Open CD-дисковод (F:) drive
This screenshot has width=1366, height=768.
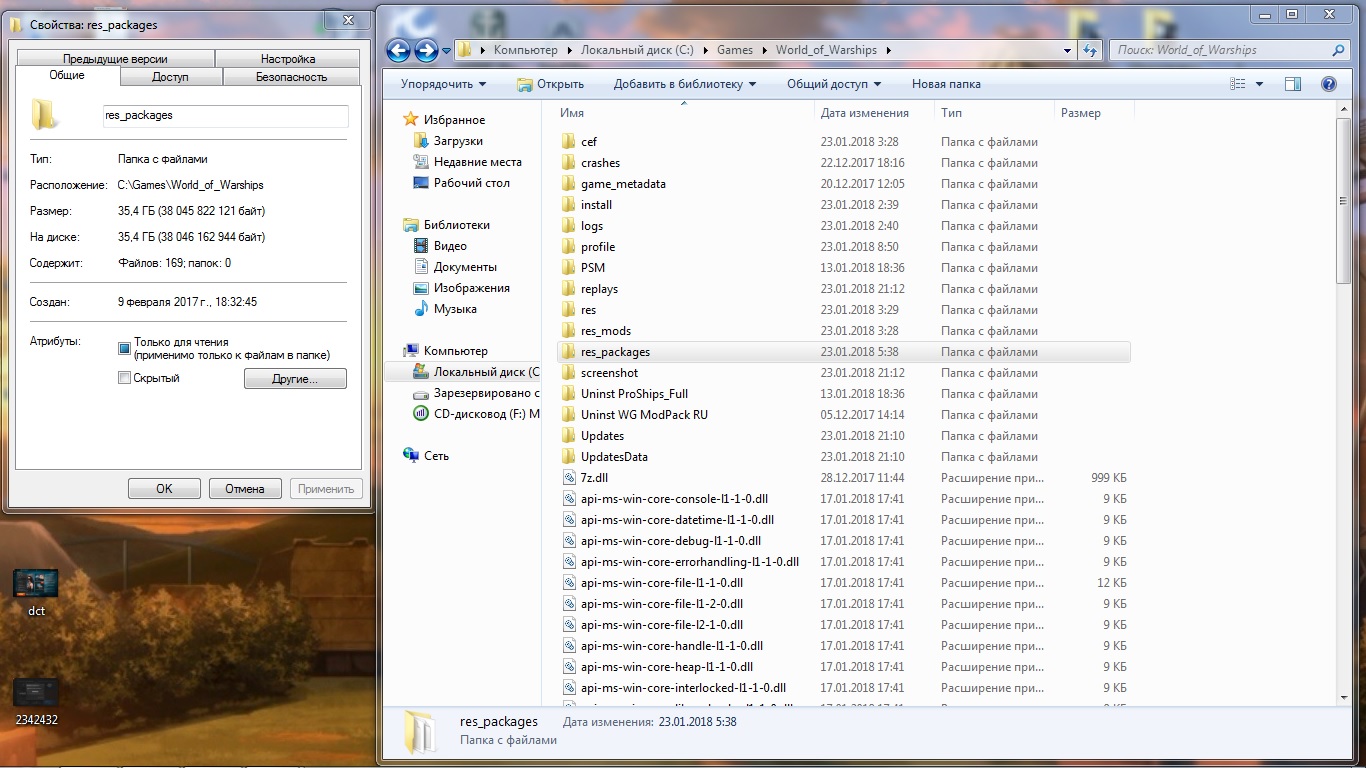476,414
